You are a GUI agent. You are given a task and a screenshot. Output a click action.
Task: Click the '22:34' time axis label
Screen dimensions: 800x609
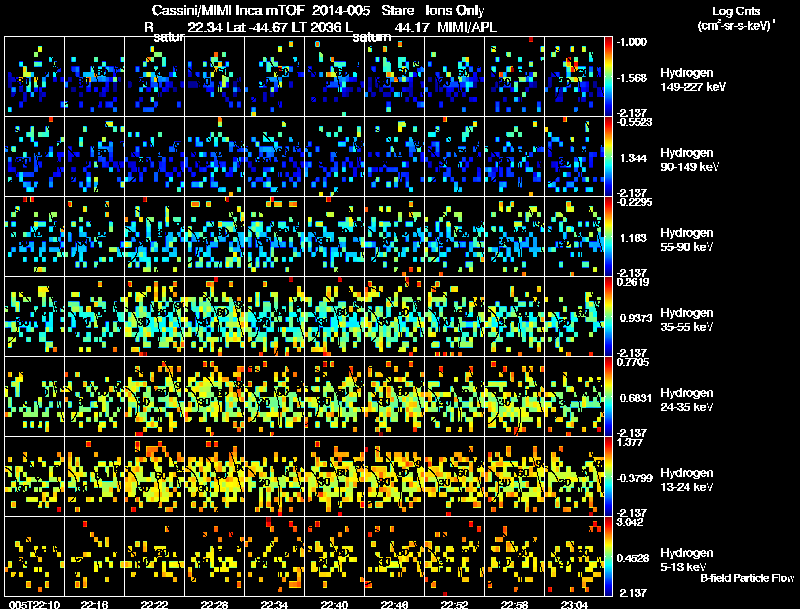pos(274,605)
